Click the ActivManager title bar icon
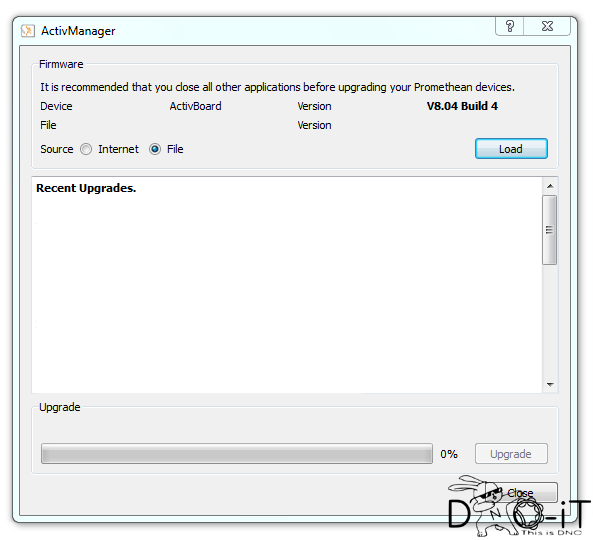 tap(28, 31)
